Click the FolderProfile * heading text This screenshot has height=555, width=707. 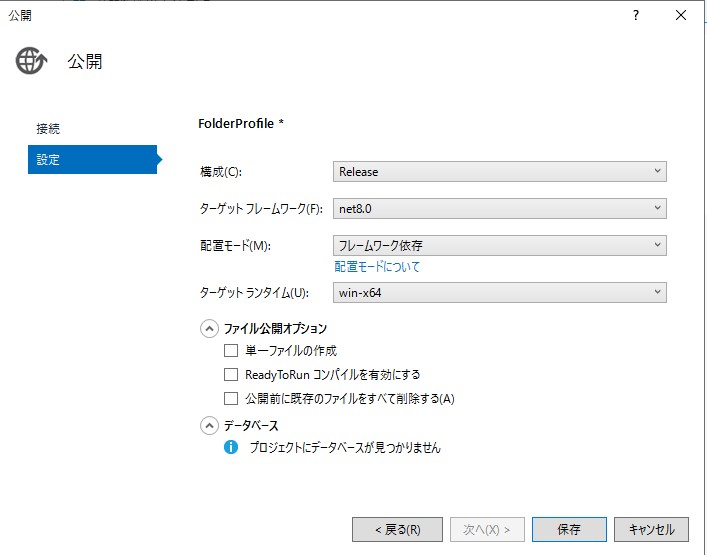(241, 124)
